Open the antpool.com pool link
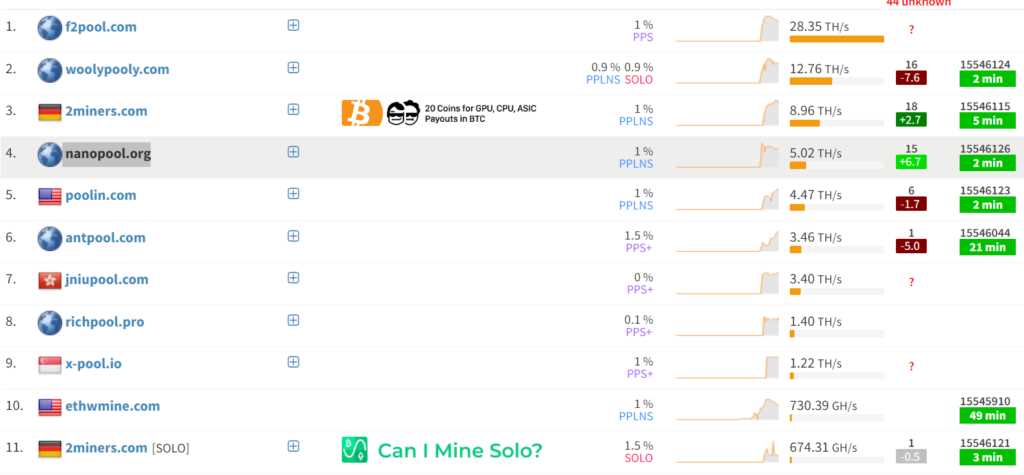This screenshot has height=475, width=1024. coord(105,238)
